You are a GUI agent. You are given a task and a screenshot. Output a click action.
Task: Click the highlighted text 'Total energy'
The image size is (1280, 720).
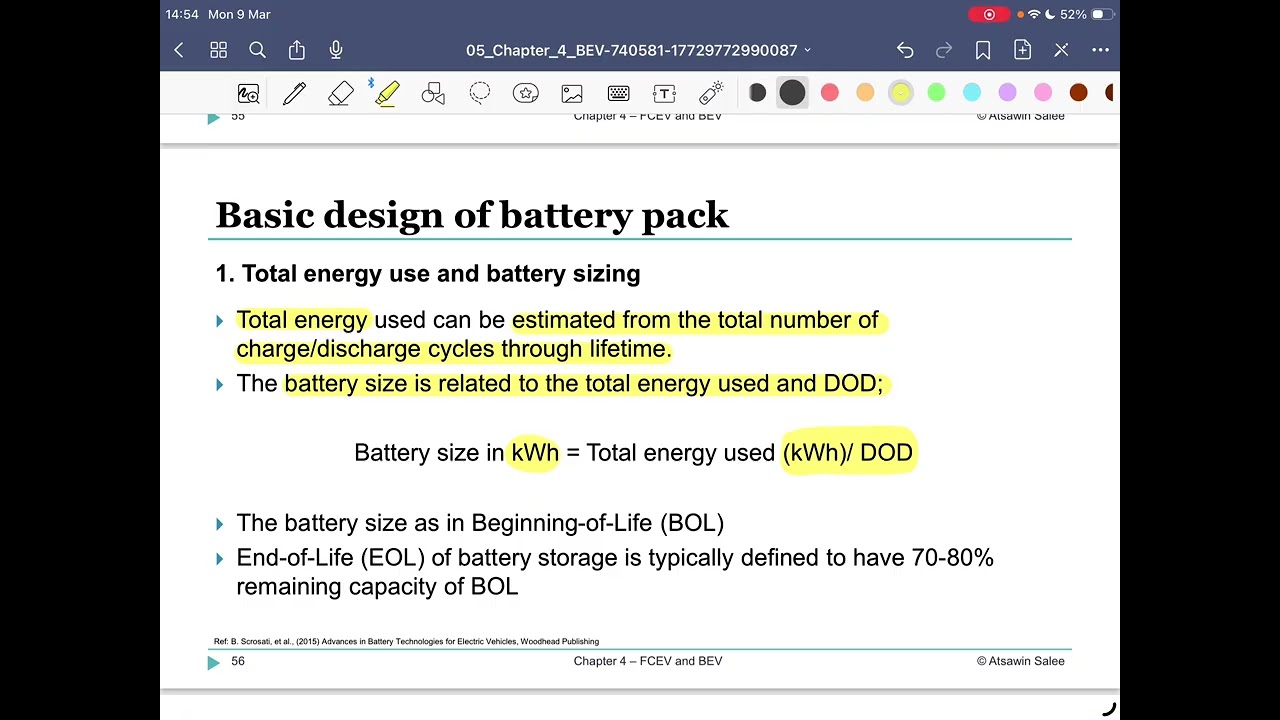302,320
